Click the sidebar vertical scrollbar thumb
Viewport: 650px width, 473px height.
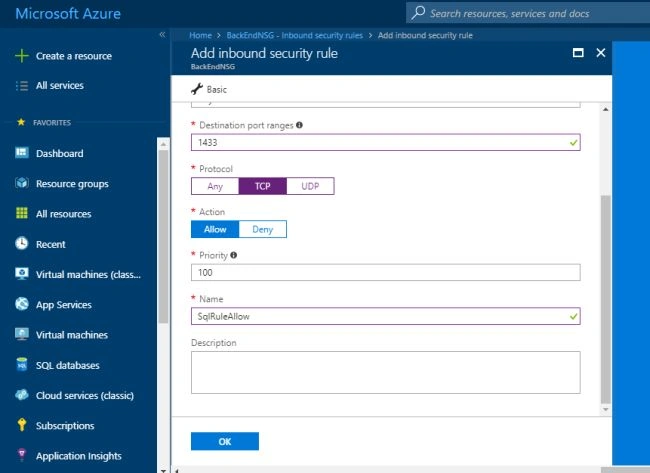163,236
